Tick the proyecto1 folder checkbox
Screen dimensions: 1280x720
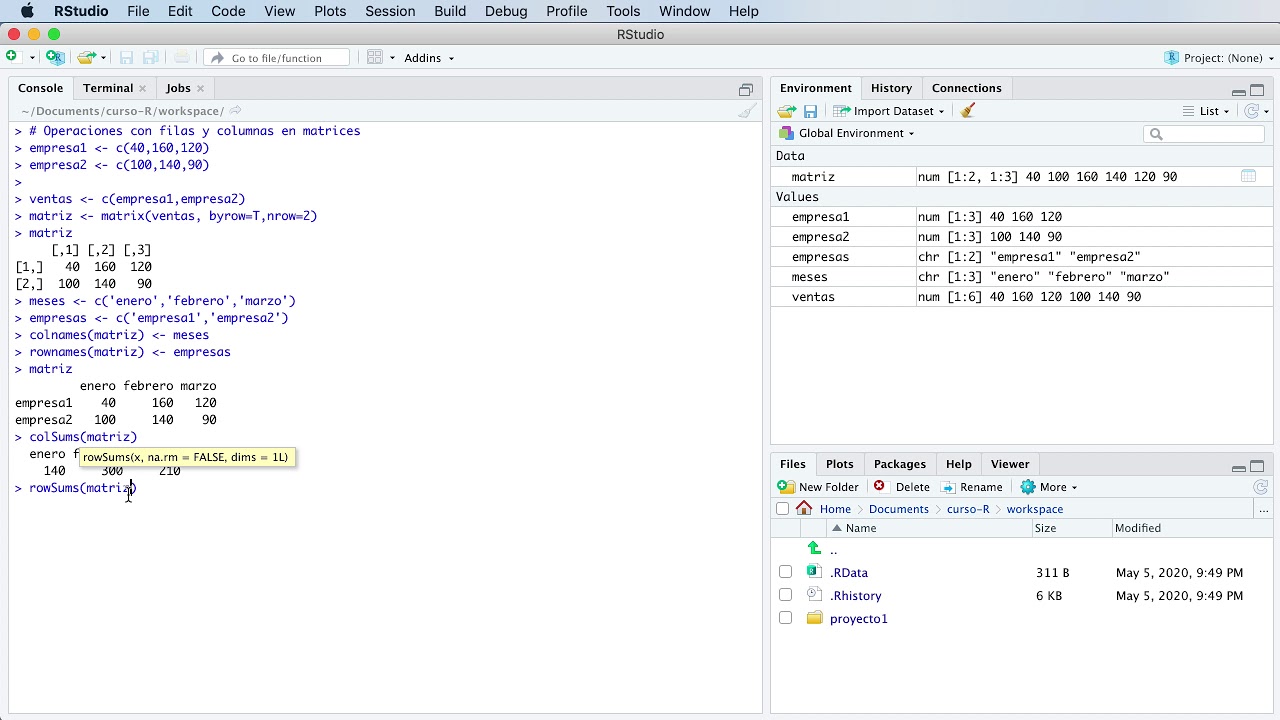point(785,618)
